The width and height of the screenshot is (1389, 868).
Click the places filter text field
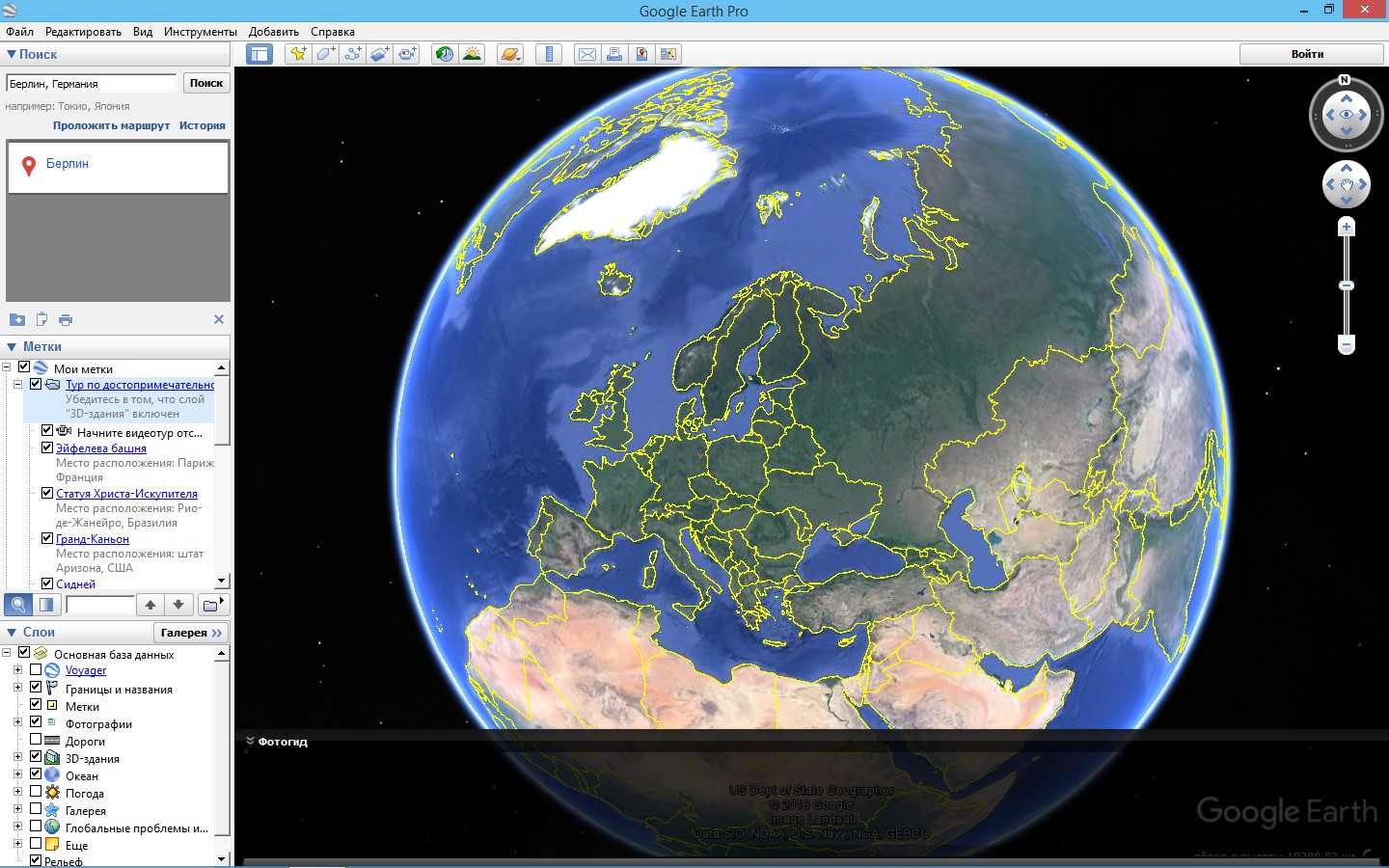[x=100, y=605]
